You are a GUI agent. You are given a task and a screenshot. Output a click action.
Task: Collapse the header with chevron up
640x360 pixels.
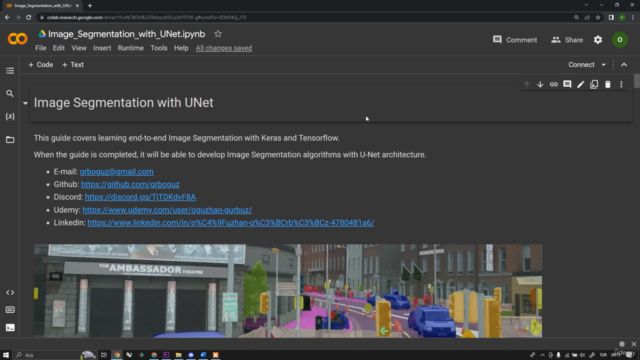(x=624, y=65)
